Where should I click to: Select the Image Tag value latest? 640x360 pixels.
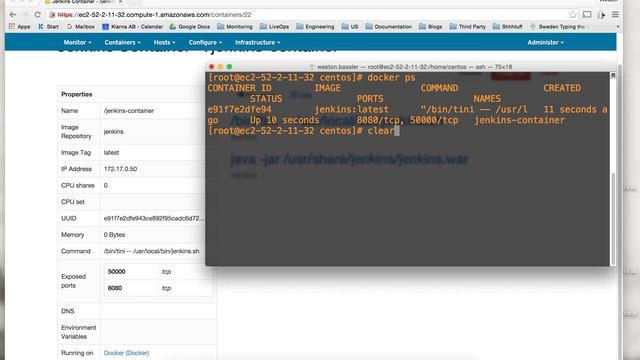pyautogui.click(x=111, y=153)
